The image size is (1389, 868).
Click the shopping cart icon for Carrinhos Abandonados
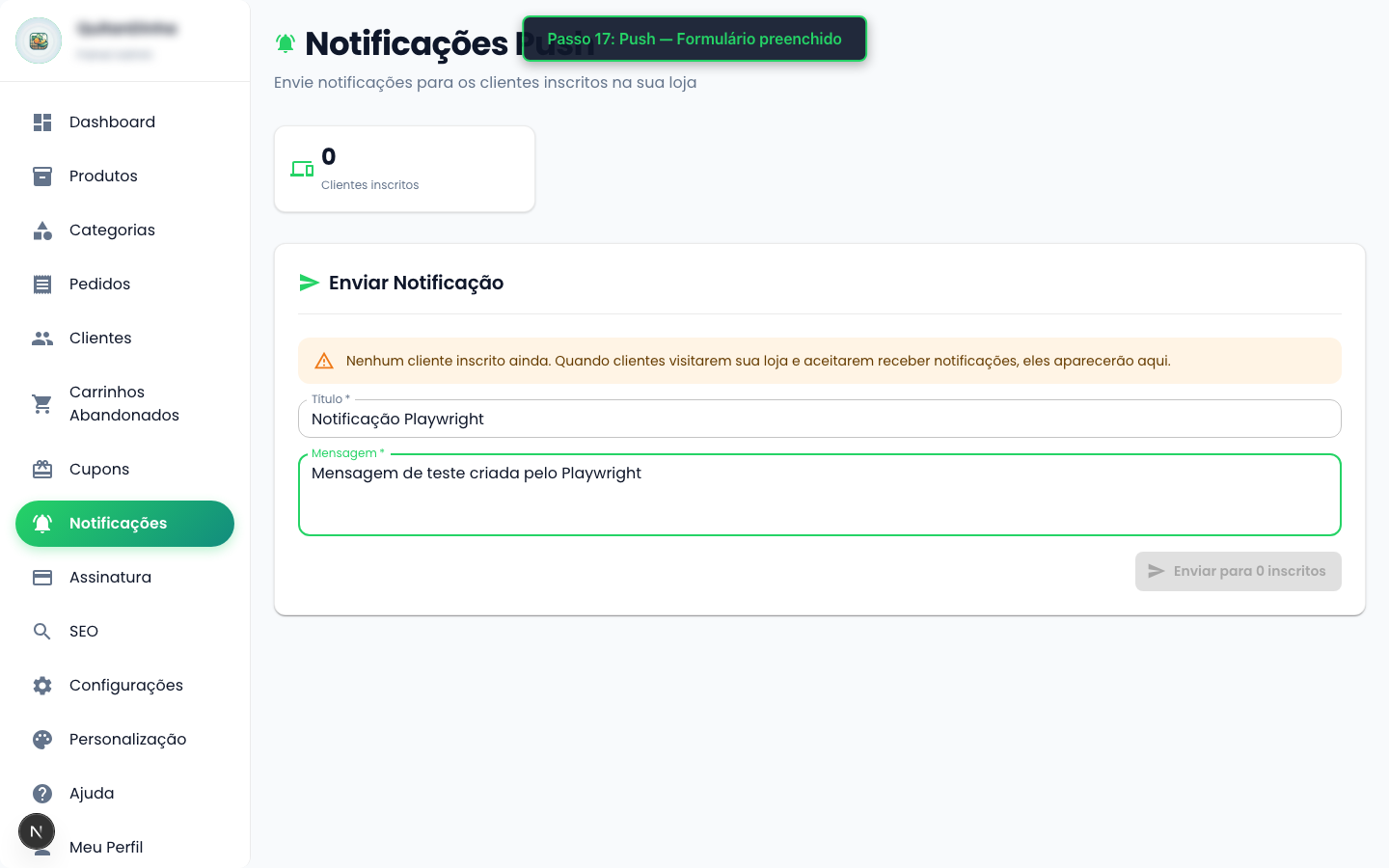click(x=42, y=404)
